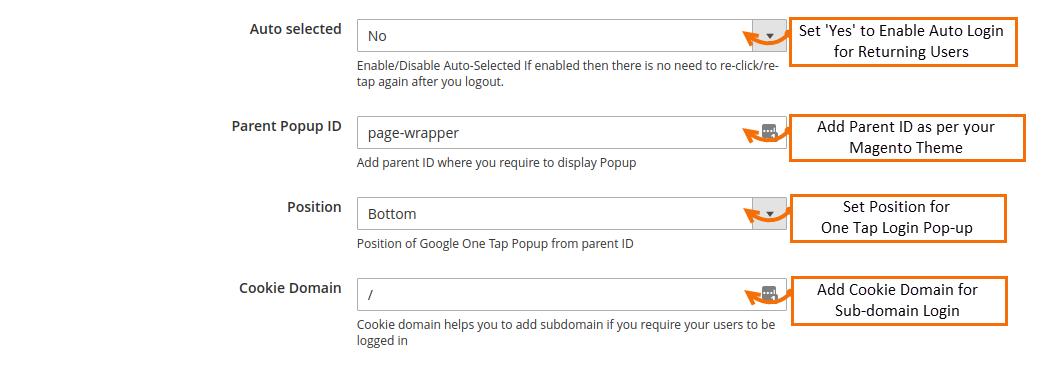Focus the Cookie Domain text field

click(x=572, y=294)
